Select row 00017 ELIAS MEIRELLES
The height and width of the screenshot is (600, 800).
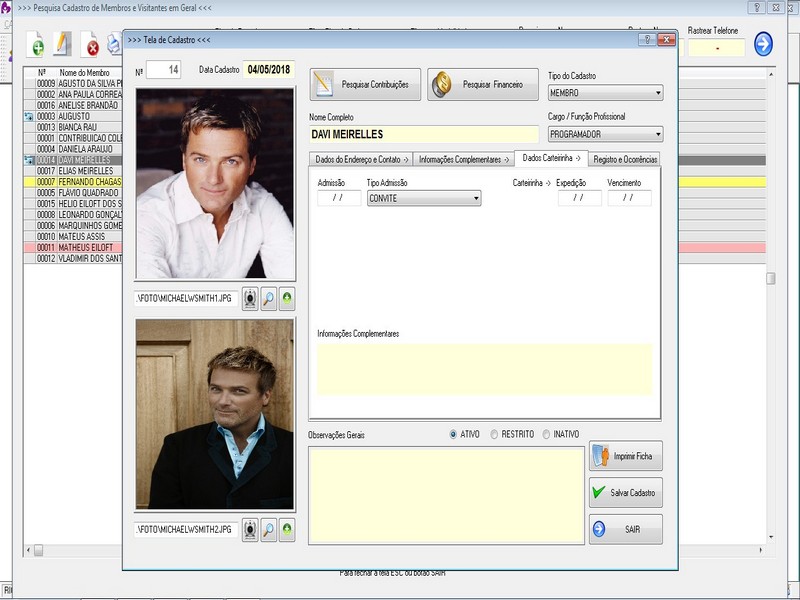point(73,171)
